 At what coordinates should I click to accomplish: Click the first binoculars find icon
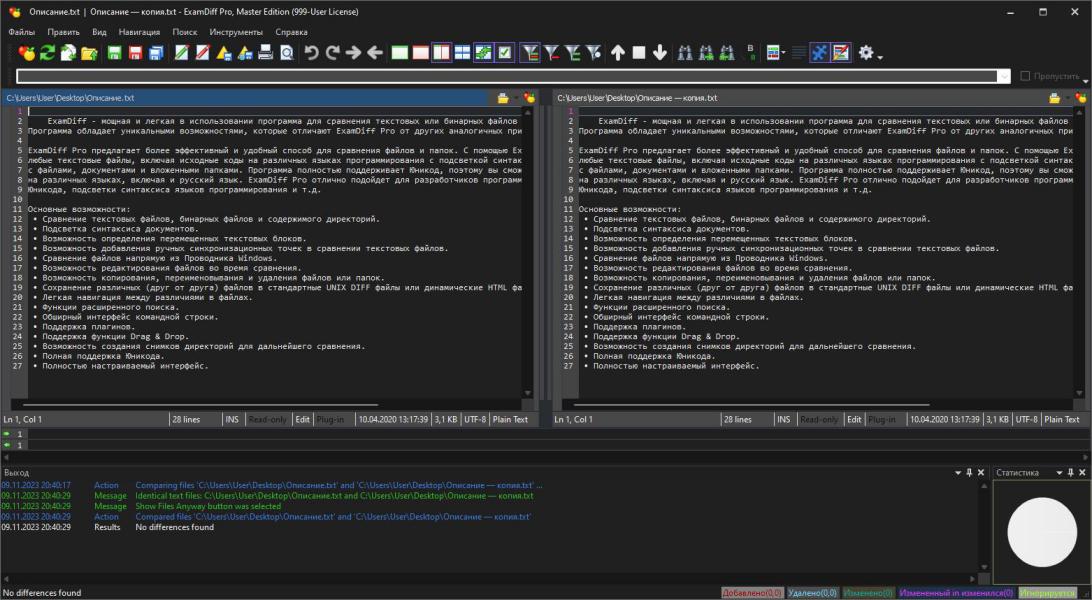point(685,53)
